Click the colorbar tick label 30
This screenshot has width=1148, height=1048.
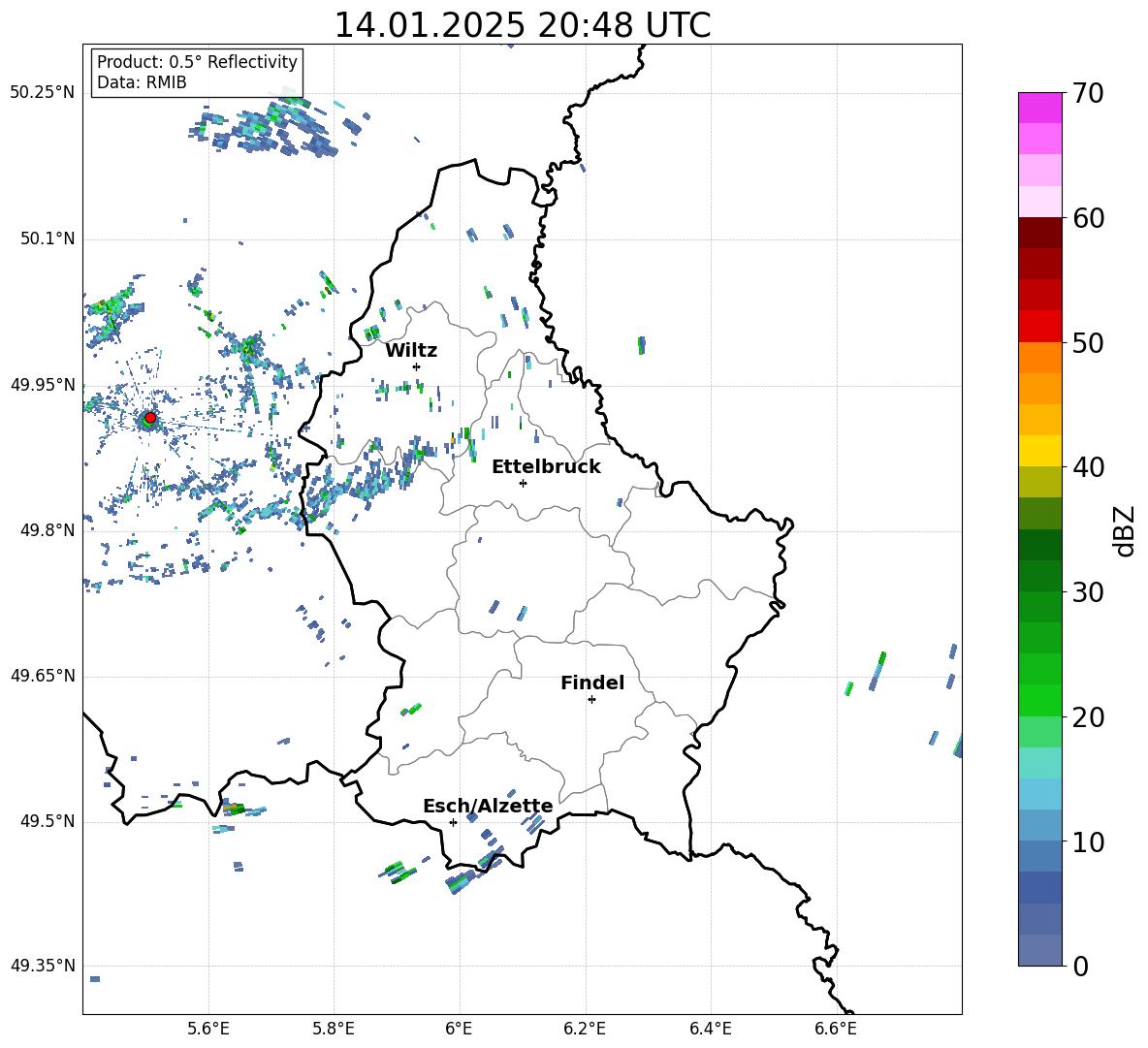(1088, 592)
